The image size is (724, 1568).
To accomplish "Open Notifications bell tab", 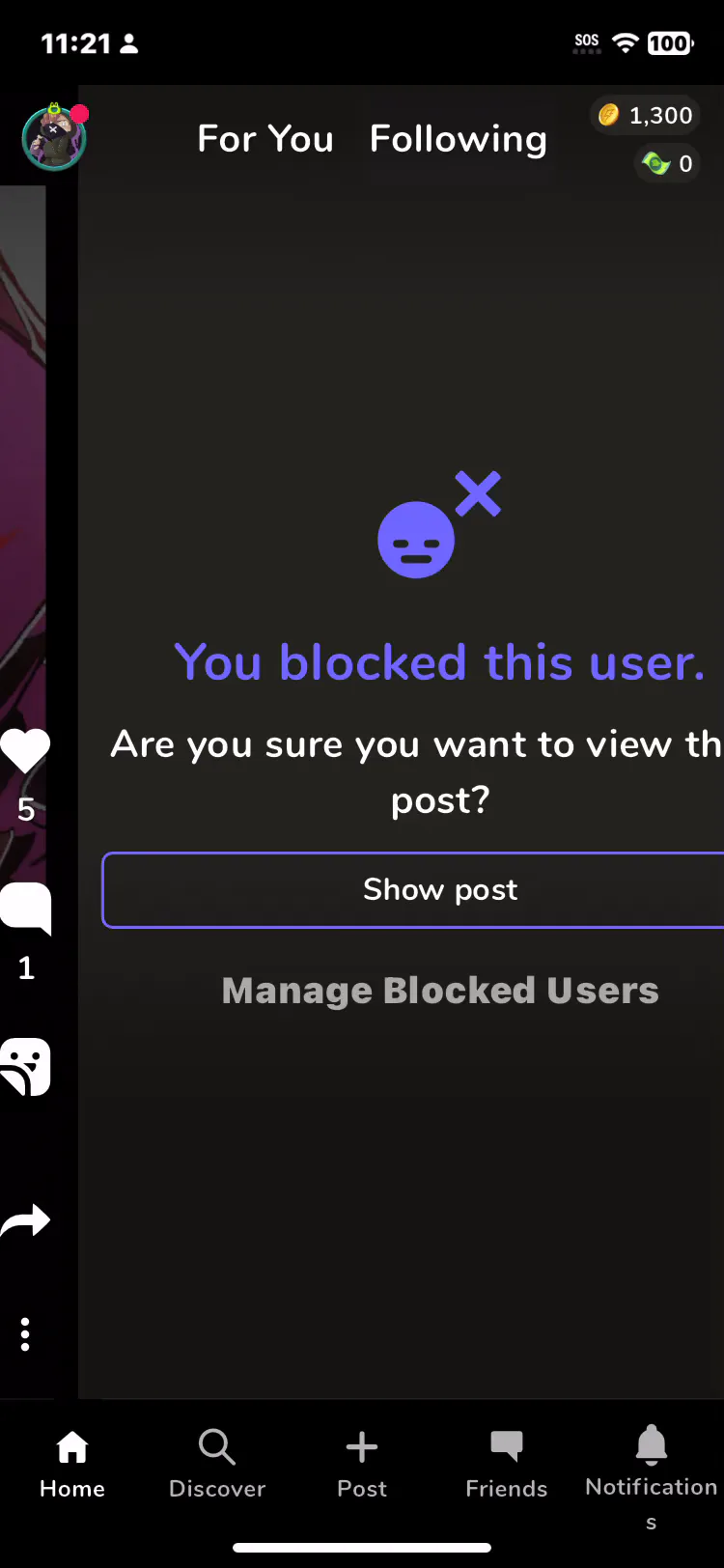I will pos(652,1477).
